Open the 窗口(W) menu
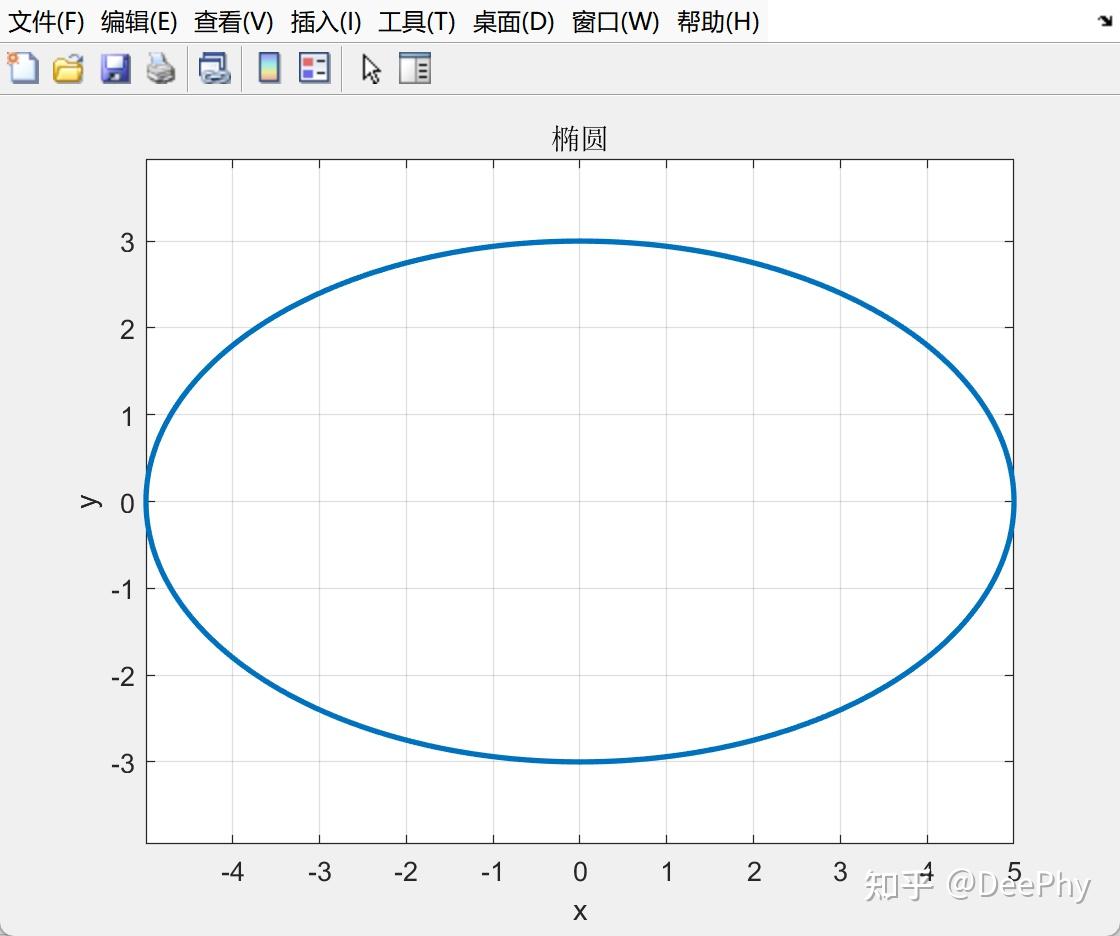This screenshot has height=936, width=1120. coord(615,22)
